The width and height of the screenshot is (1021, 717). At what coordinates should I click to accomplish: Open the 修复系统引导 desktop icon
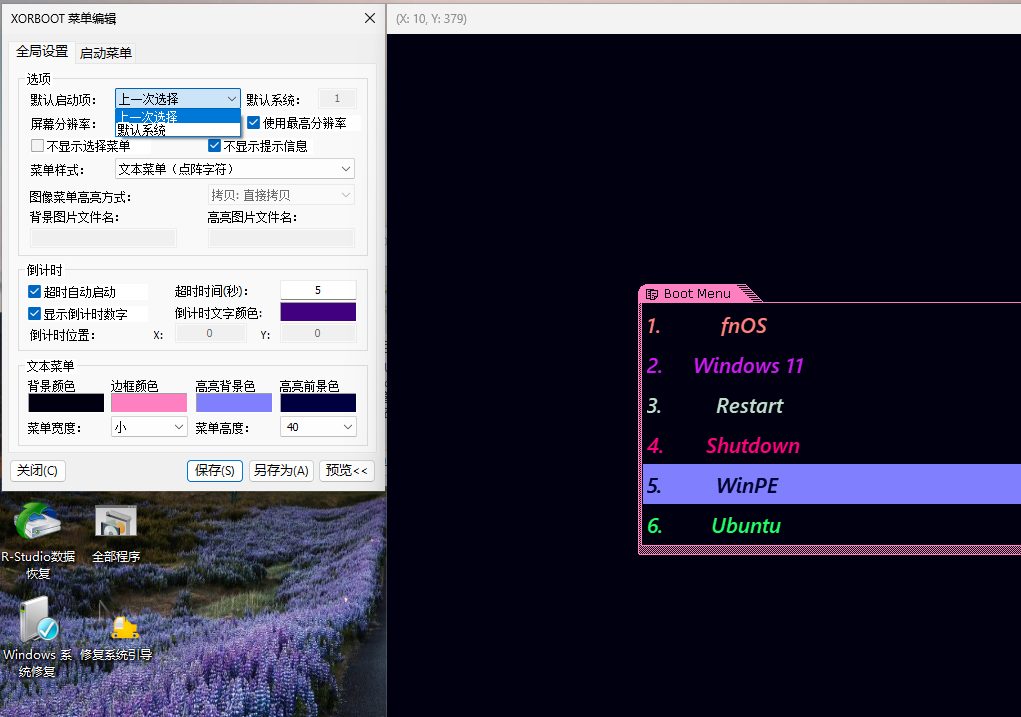[x=117, y=630]
